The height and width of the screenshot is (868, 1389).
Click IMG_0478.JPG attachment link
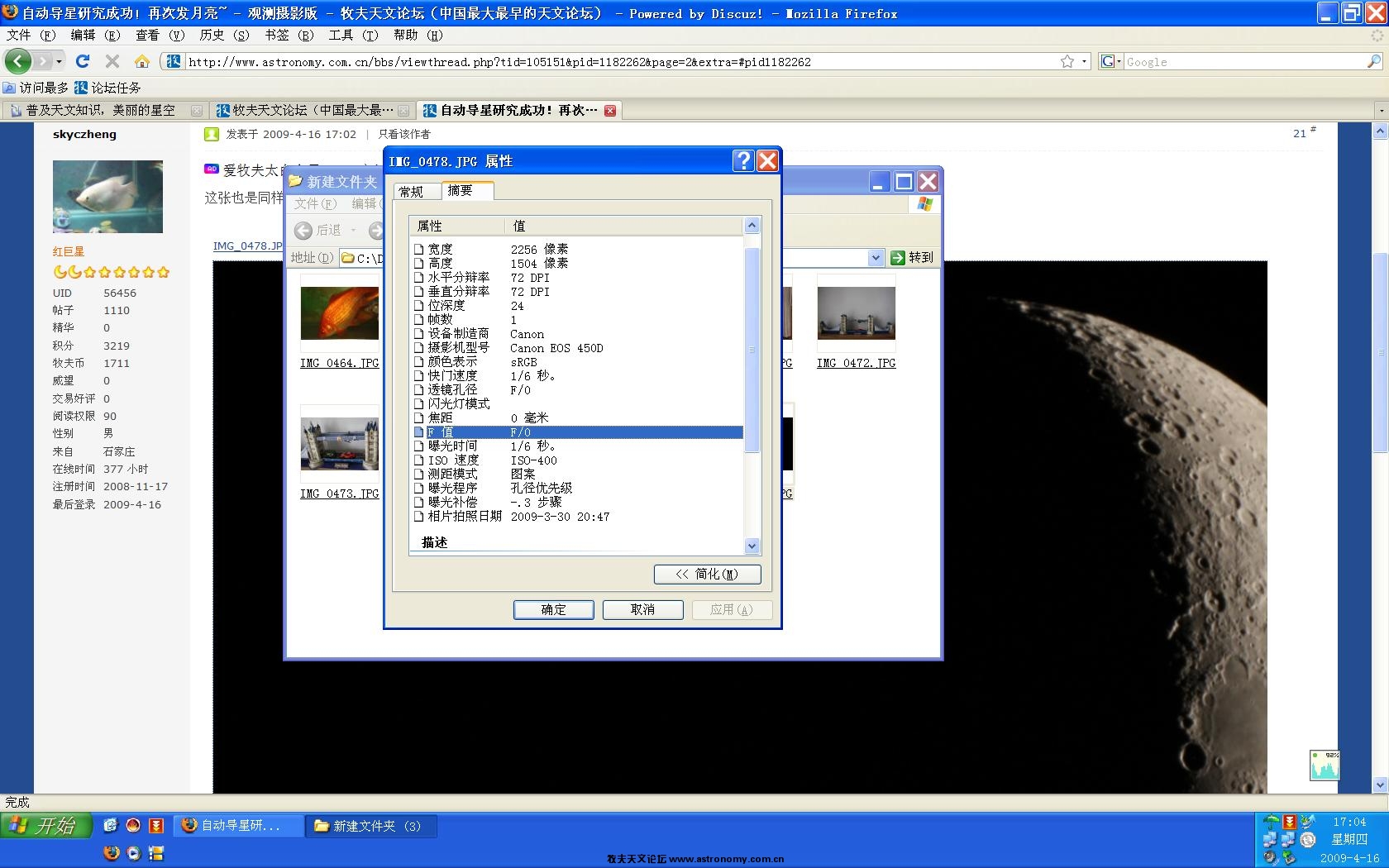247,246
